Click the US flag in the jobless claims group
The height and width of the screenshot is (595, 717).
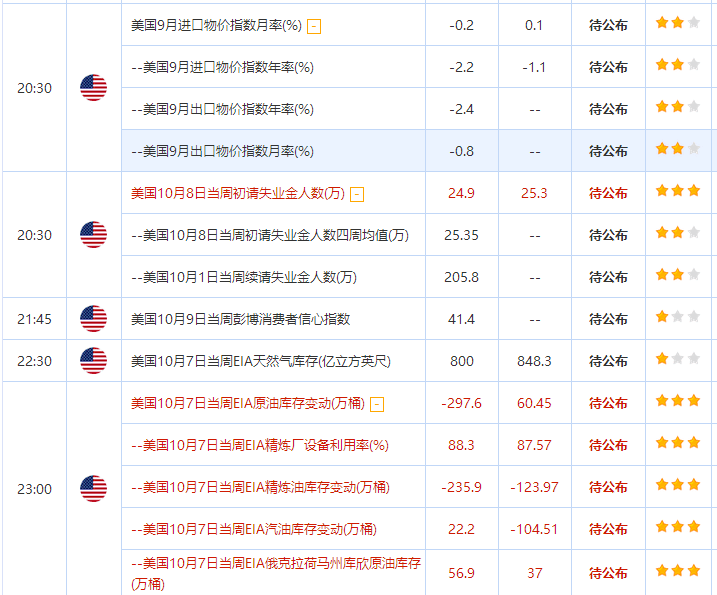click(93, 235)
